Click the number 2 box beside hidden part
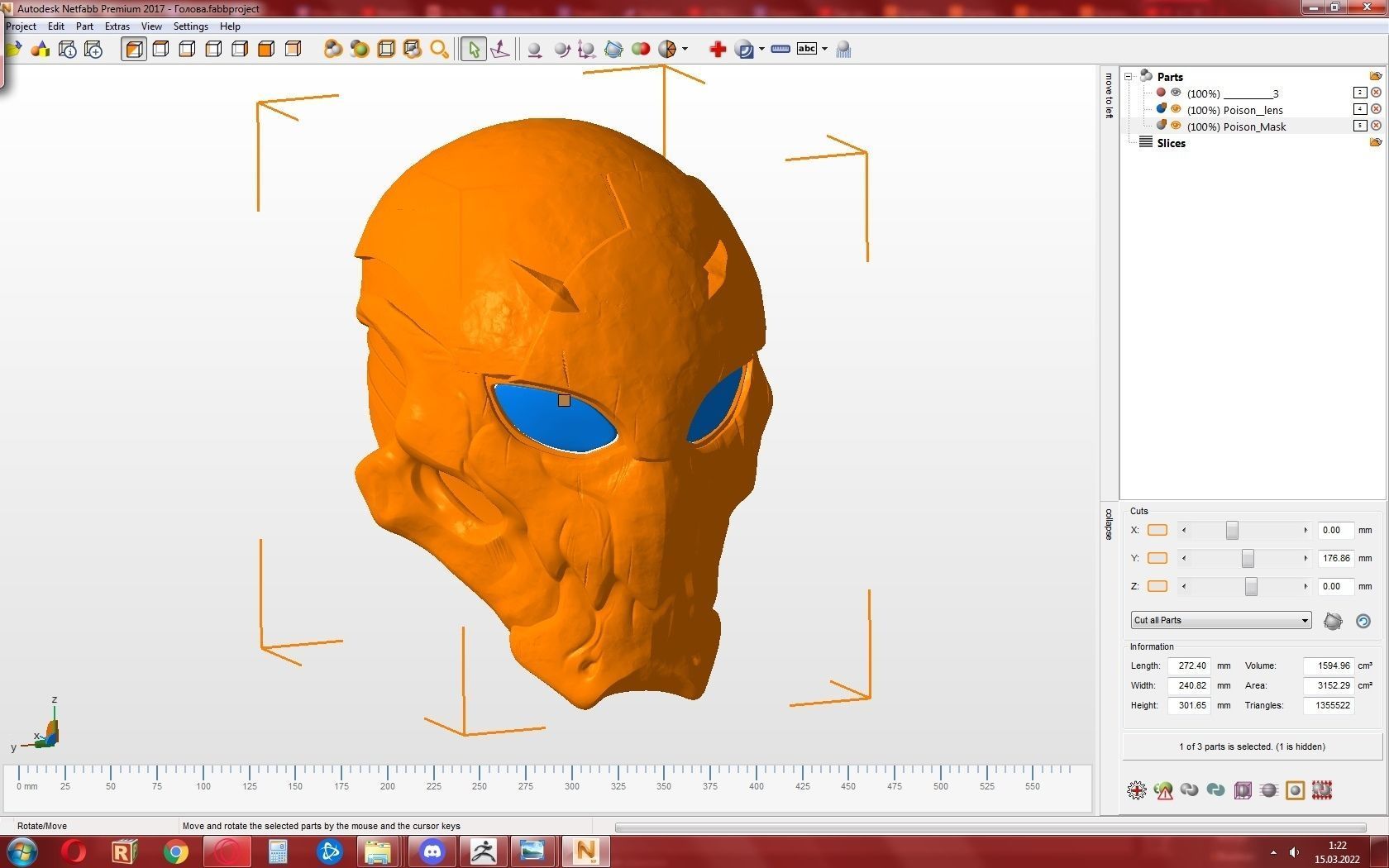The image size is (1389, 868). point(1360,93)
